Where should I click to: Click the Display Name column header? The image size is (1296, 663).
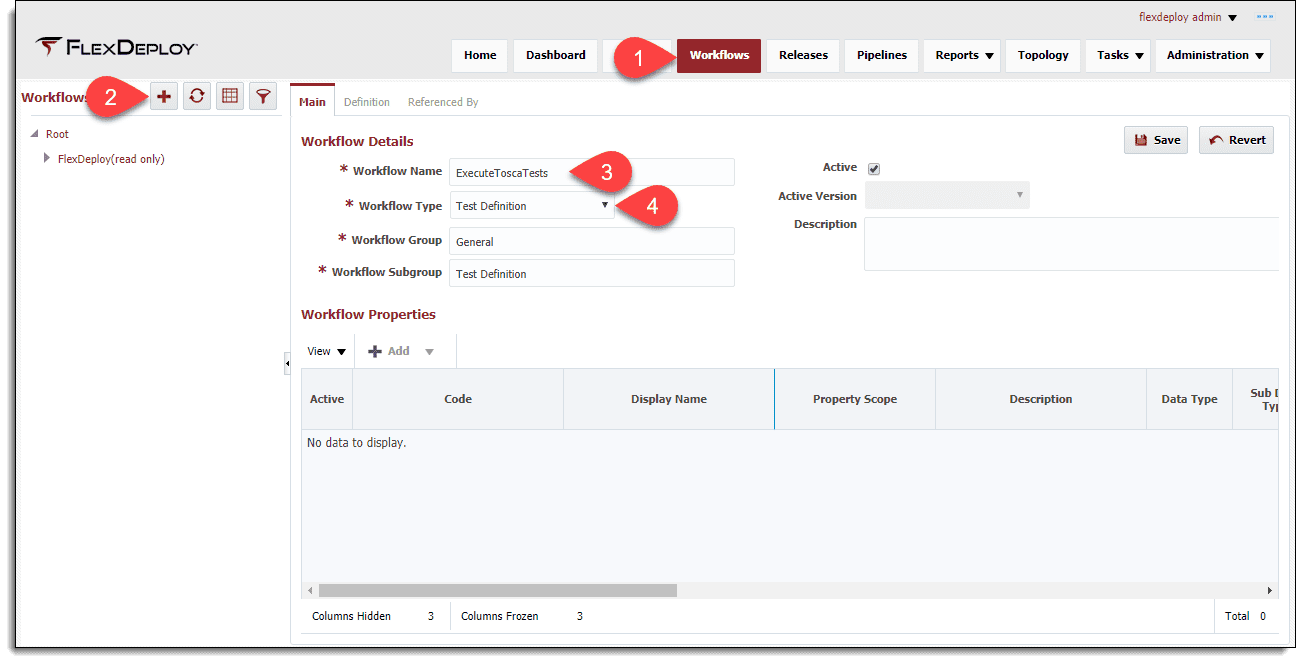point(669,399)
